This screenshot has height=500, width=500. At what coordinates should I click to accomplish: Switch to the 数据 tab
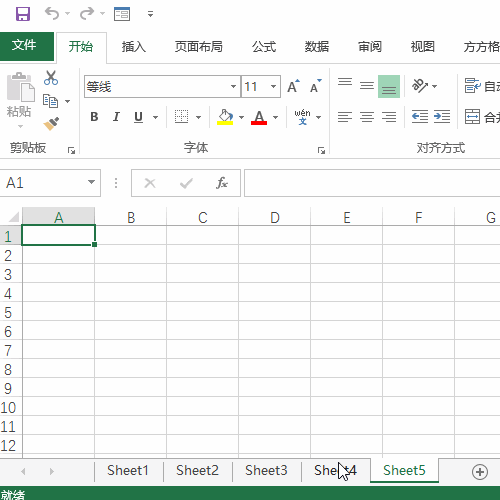point(317,47)
